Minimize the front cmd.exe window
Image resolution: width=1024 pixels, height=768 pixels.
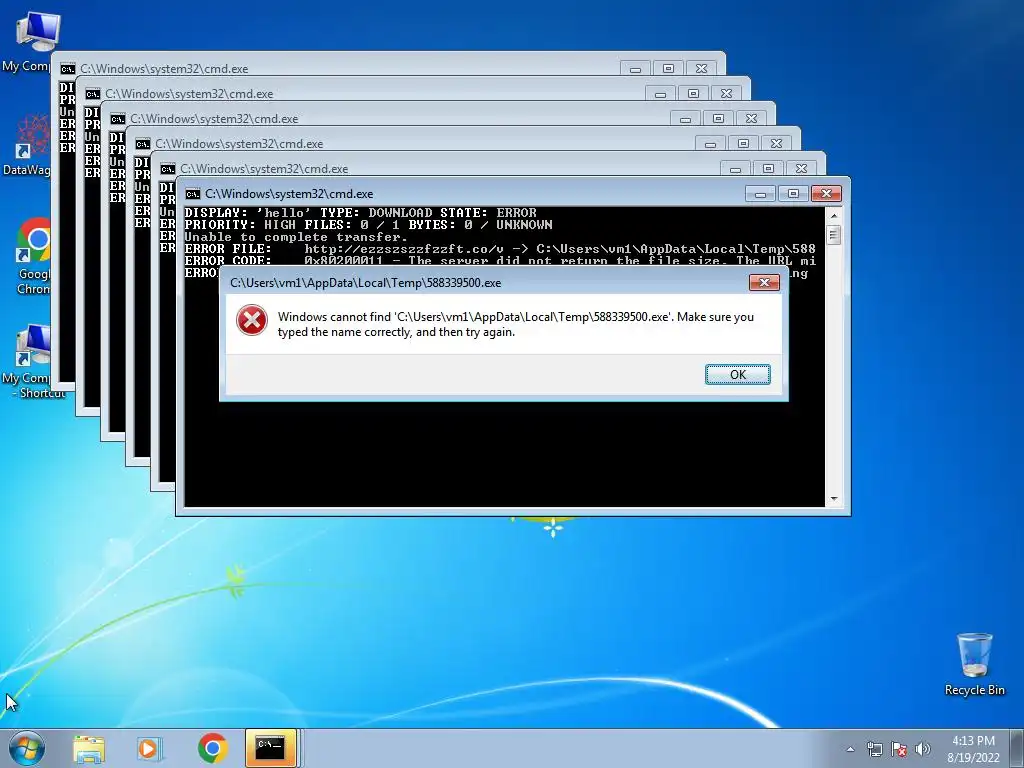(x=760, y=194)
